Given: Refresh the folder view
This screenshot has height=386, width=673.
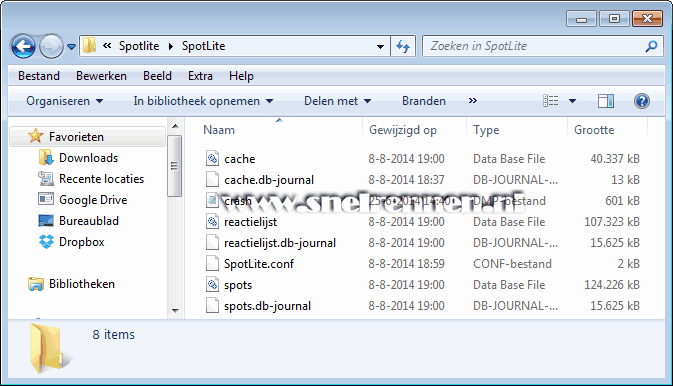Looking at the screenshot, I should coord(403,46).
